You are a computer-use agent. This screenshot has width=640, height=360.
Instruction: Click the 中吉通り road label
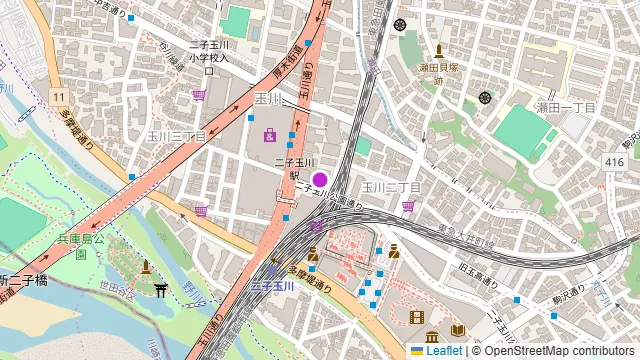point(109,7)
